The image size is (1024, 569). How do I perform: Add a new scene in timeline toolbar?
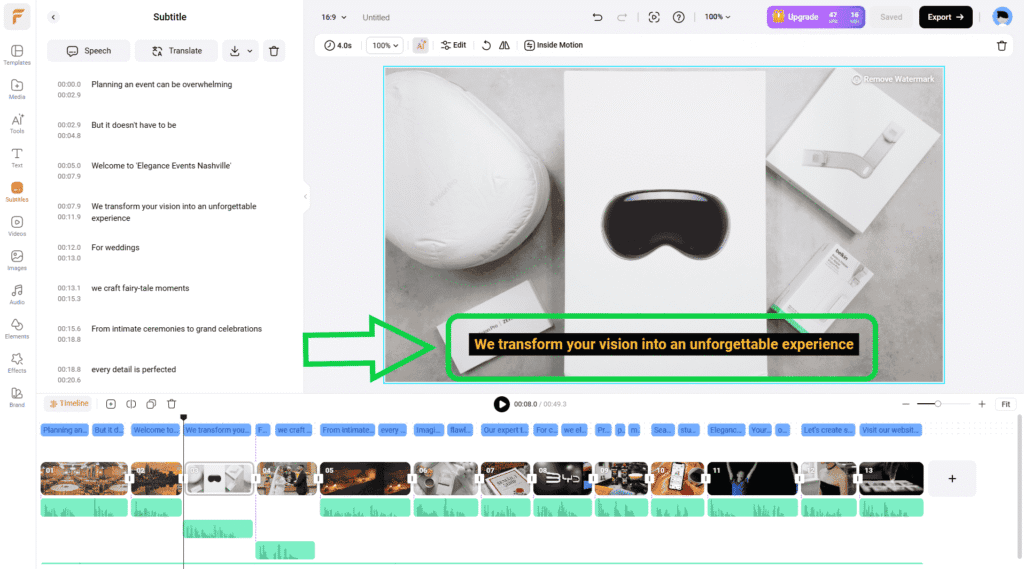click(111, 404)
